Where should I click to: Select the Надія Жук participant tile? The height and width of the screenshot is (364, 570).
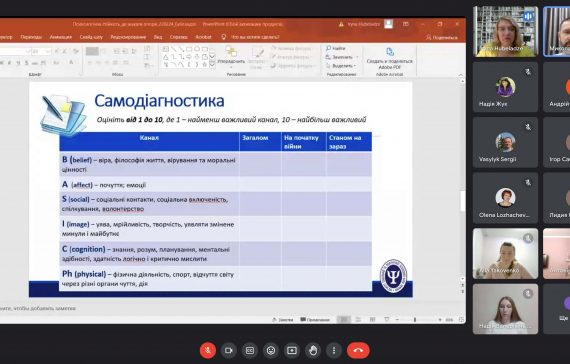505,87
